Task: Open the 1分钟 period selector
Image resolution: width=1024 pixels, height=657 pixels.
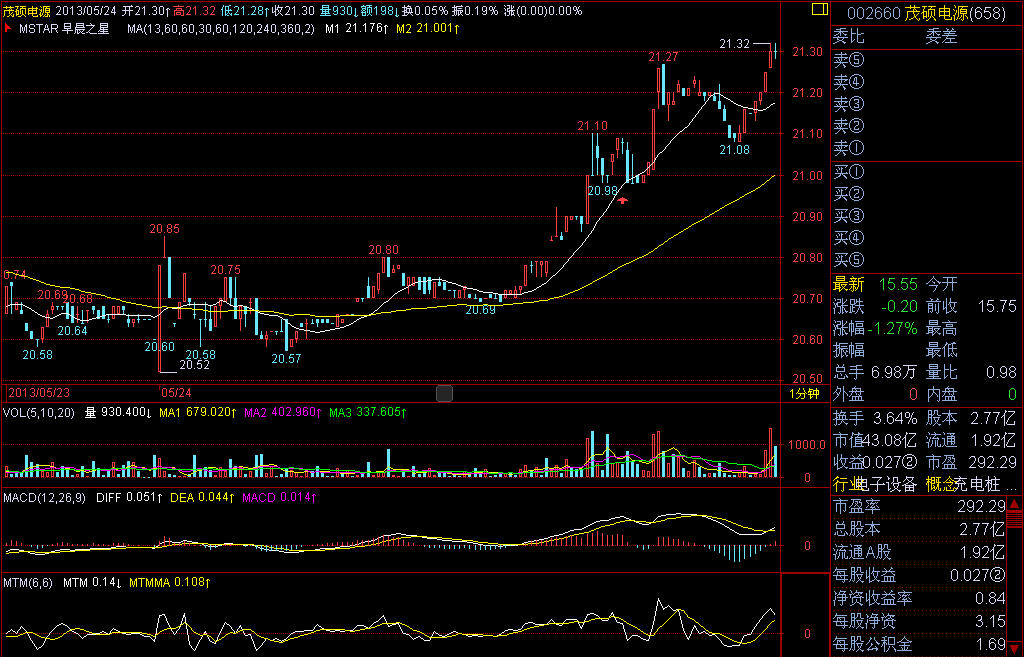Action: [805, 394]
